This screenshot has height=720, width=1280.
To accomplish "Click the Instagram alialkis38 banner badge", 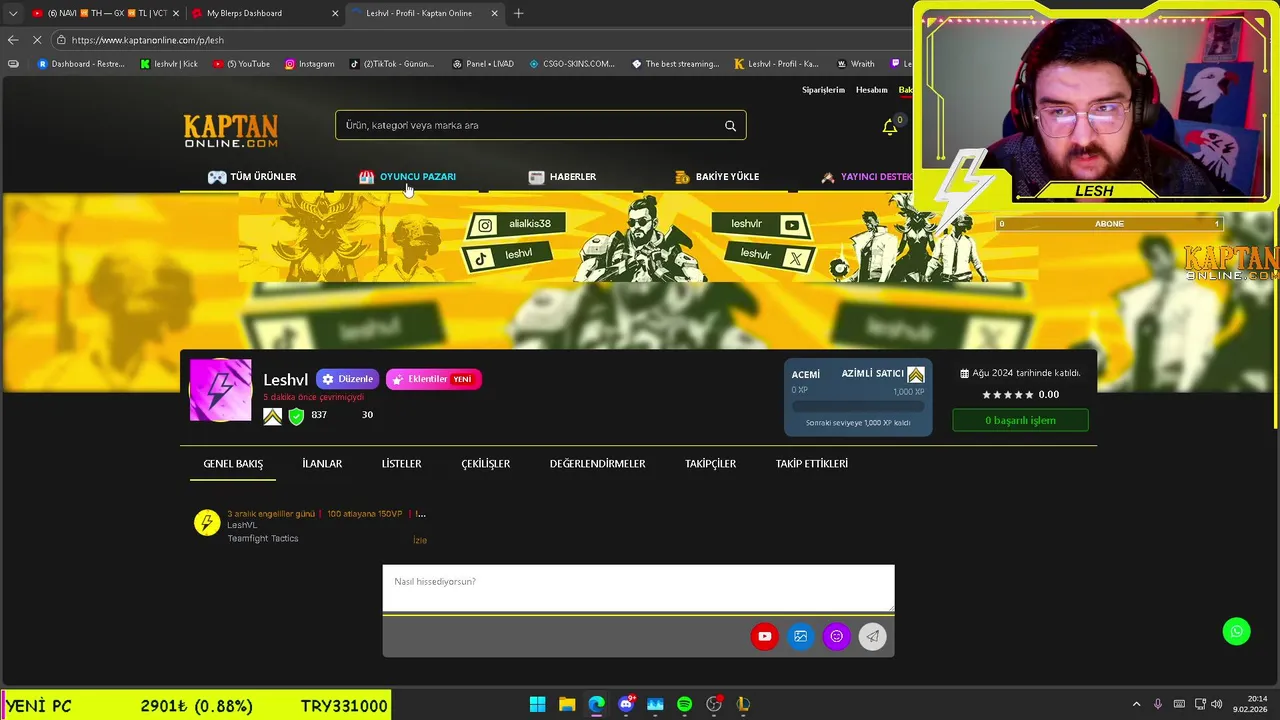I will [516, 224].
